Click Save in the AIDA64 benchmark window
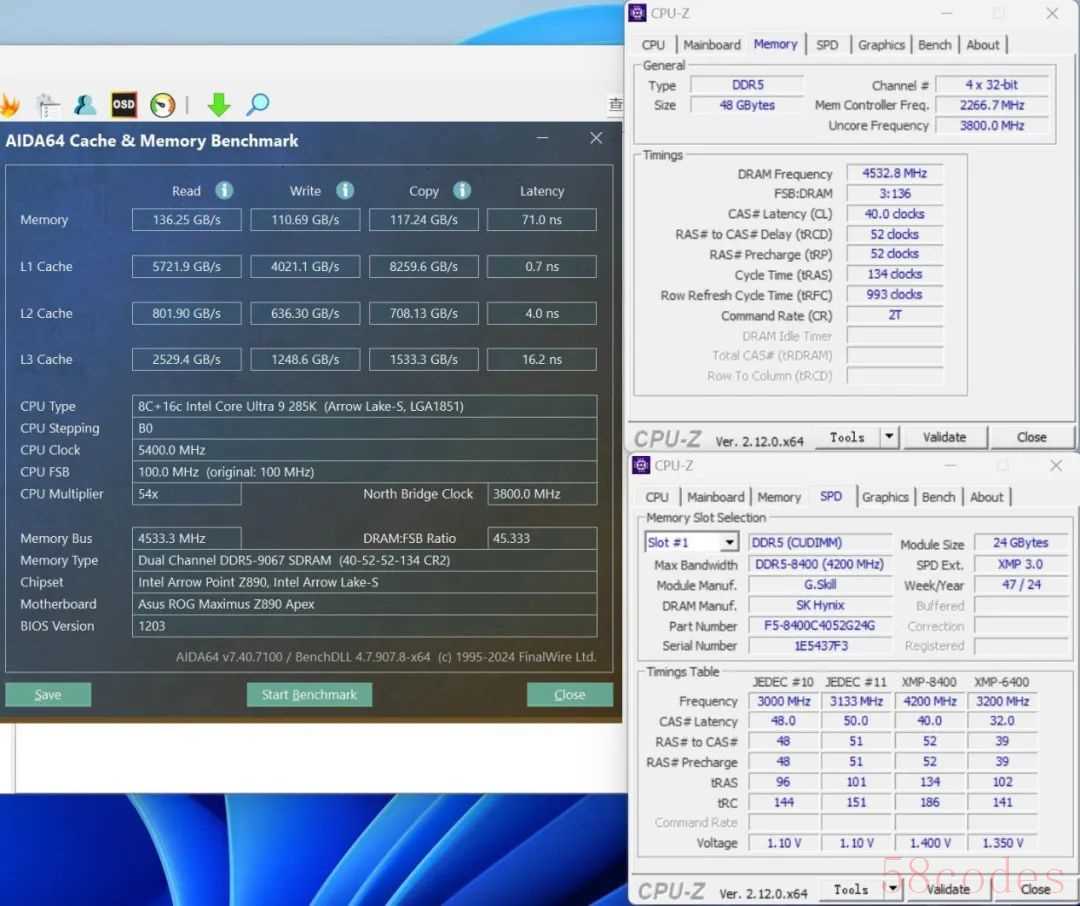1080x906 pixels. pos(48,695)
